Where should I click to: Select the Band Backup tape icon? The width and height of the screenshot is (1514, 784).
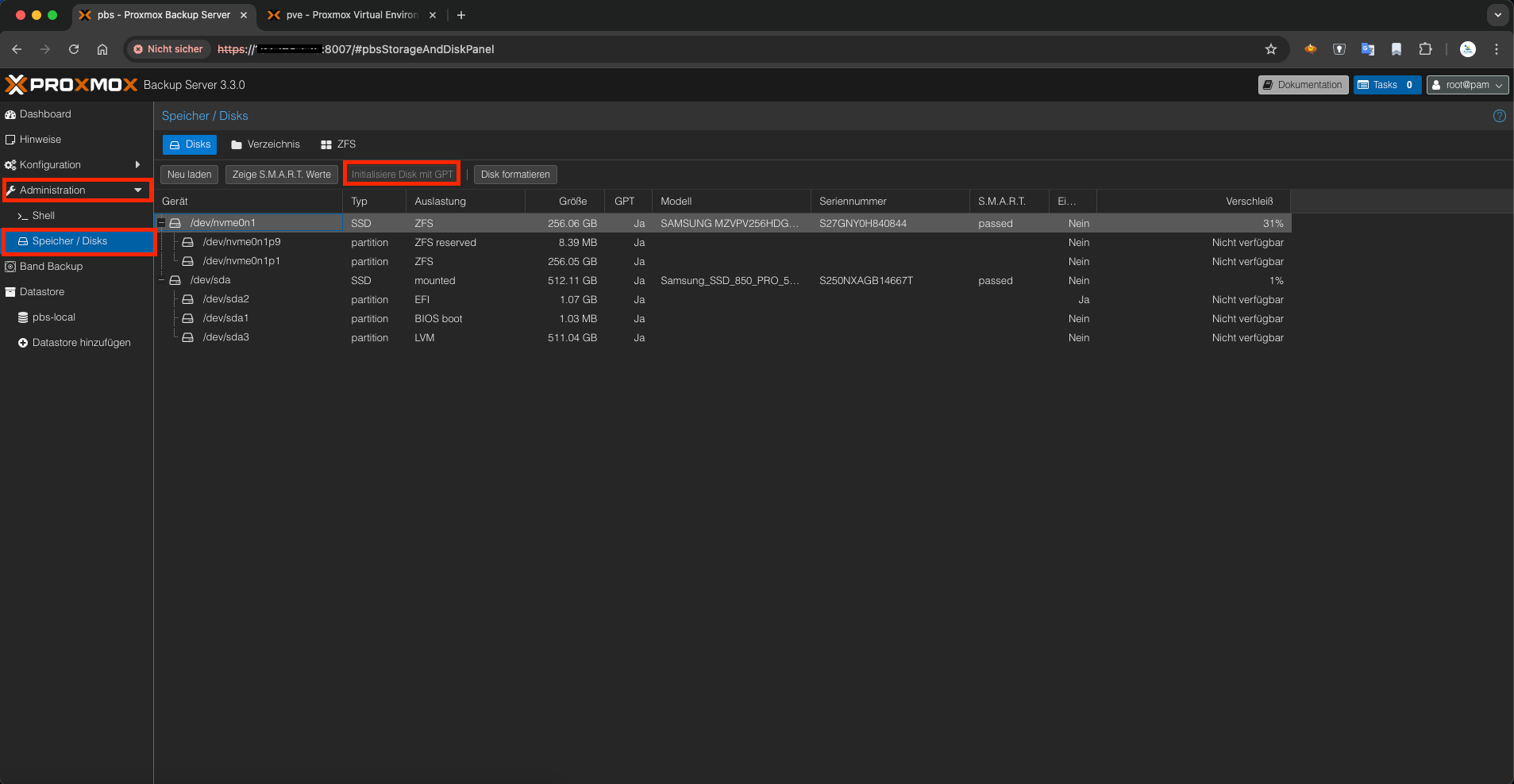pyautogui.click(x=10, y=266)
